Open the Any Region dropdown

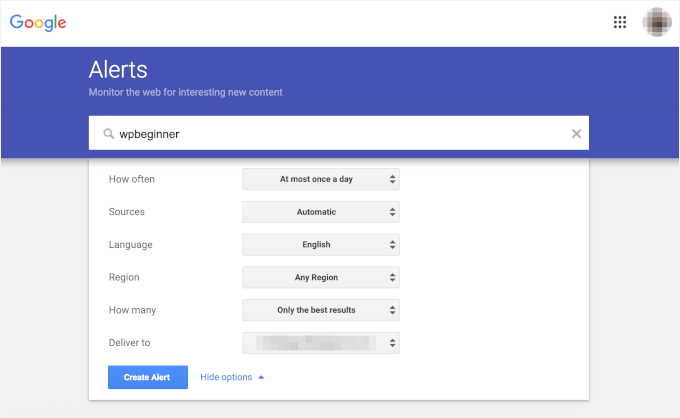pyautogui.click(x=320, y=278)
